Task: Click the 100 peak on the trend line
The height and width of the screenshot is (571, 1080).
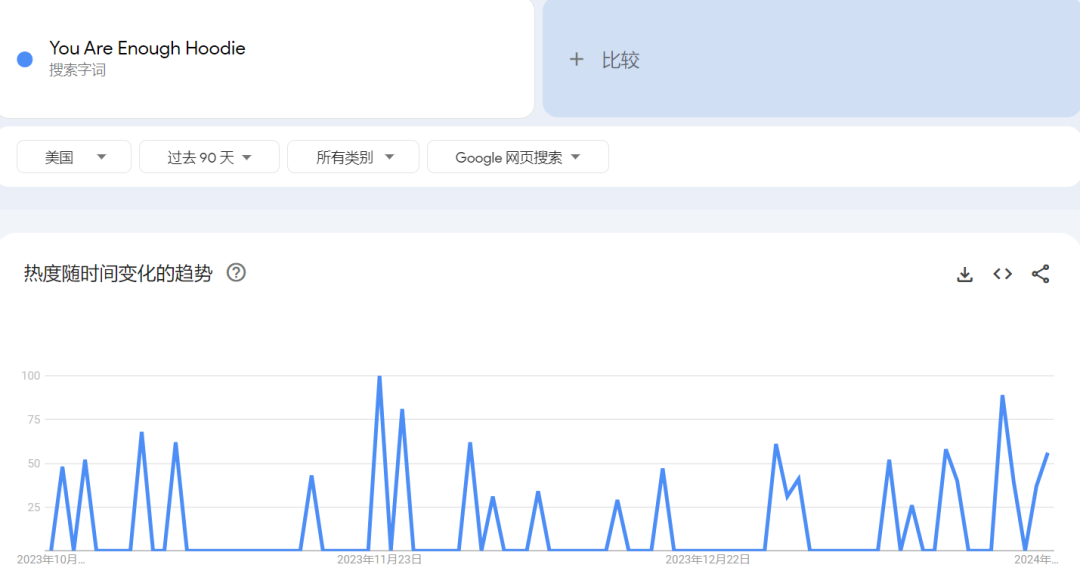Action: pyautogui.click(x=379, y=377)
